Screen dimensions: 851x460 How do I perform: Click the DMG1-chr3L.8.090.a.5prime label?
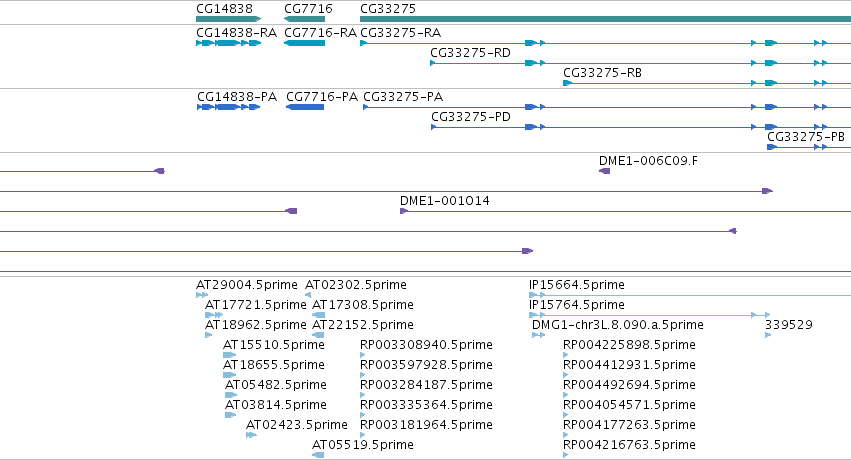click(x=618, y=325)
